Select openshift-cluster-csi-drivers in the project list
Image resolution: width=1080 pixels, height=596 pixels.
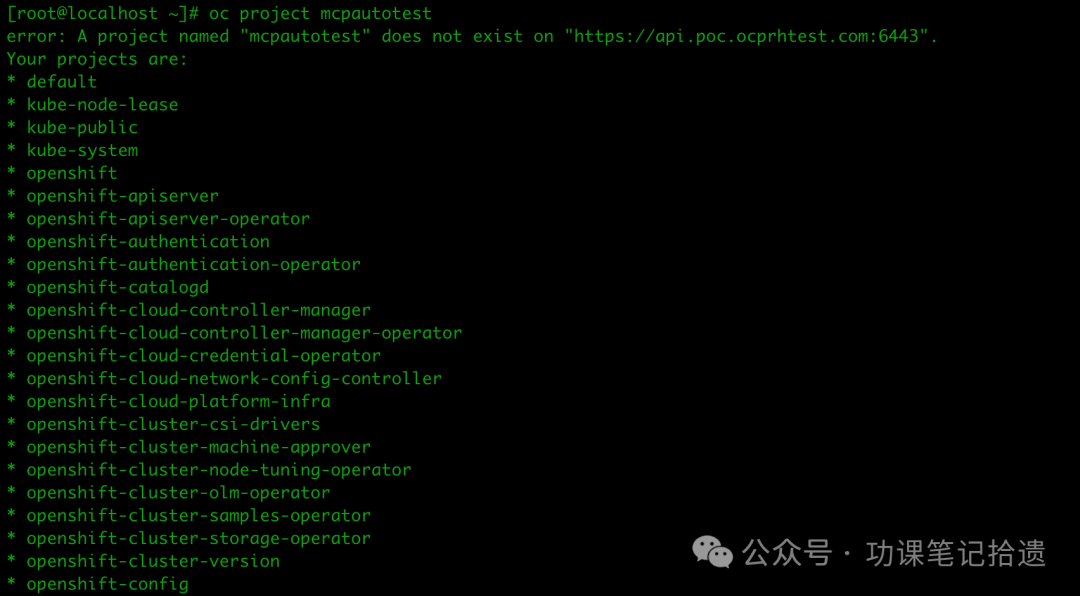(173, 425)
